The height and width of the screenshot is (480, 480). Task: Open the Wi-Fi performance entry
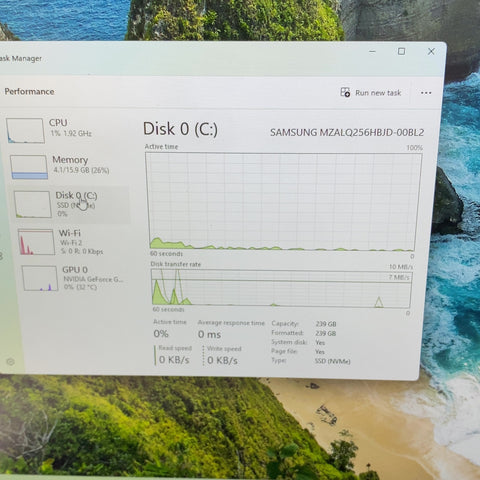click(x=74, y=242)
